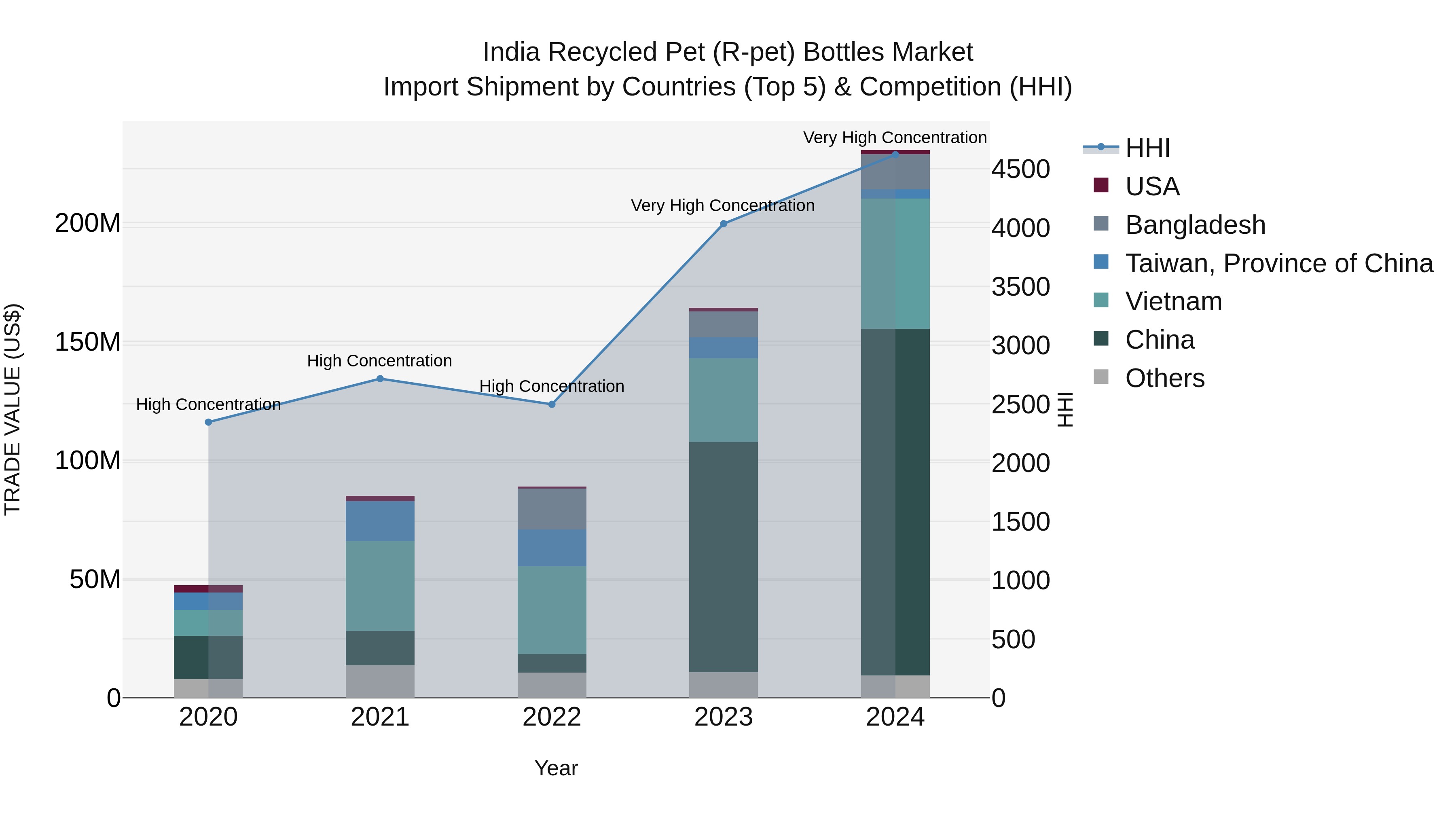Toggle the Vietnam legend entry

tap(1158, 301)
